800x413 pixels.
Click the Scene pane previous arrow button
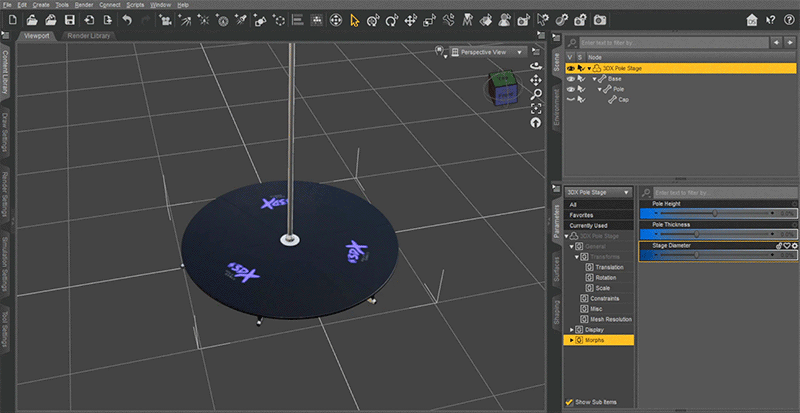[776, 42]
